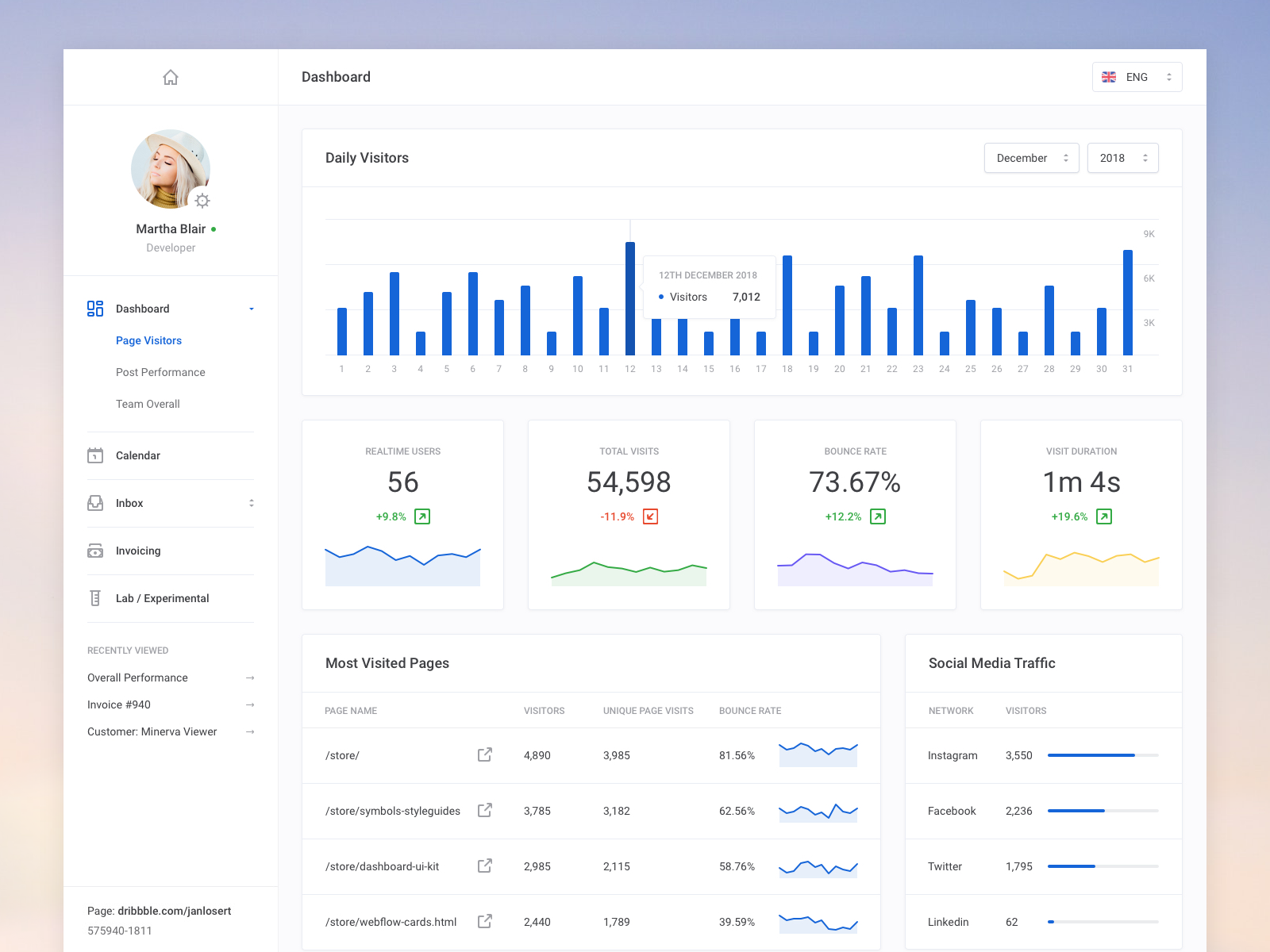Click /store/ bounce rate sparkline
The height and width of the screenshot is (952, 1270).
[818, 754]
